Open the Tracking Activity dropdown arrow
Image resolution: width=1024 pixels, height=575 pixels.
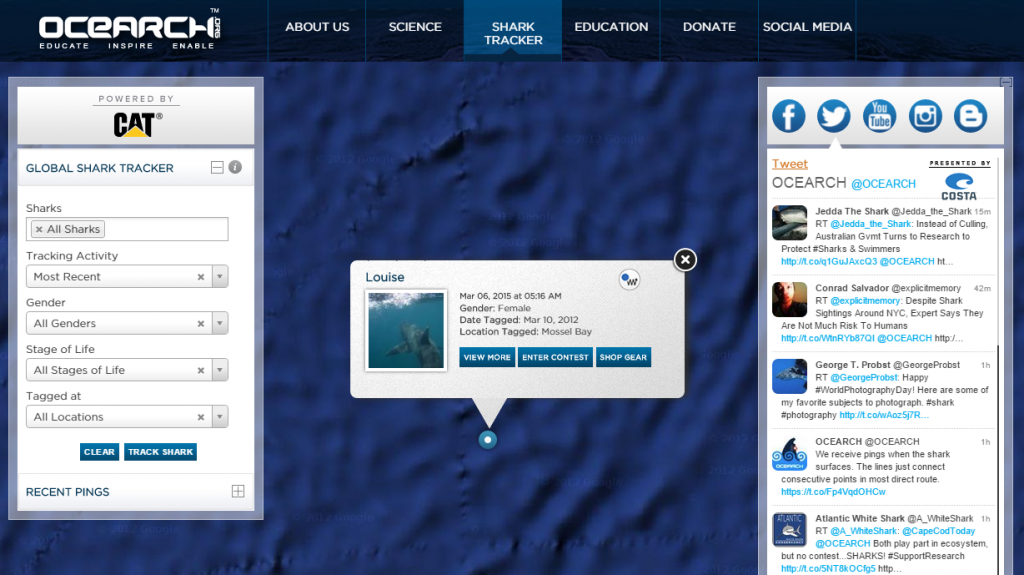coord(220,276)
